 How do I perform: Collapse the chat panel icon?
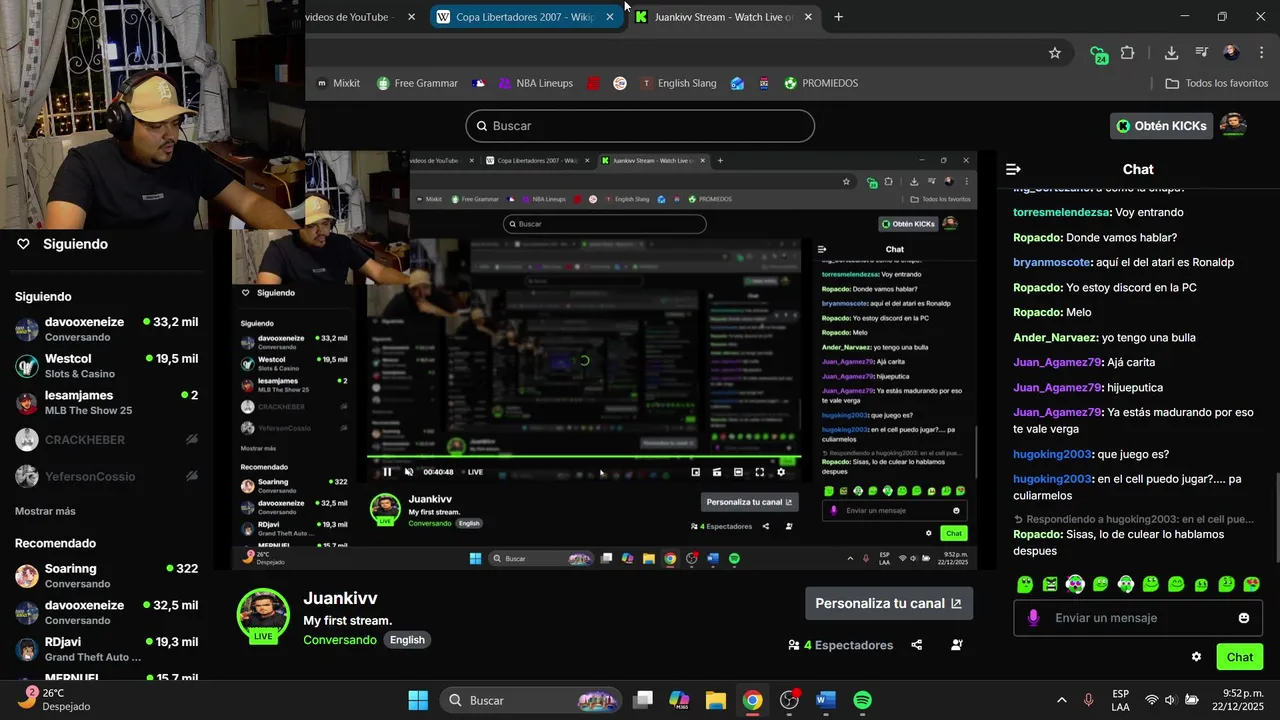click(x=1013, y=169)
